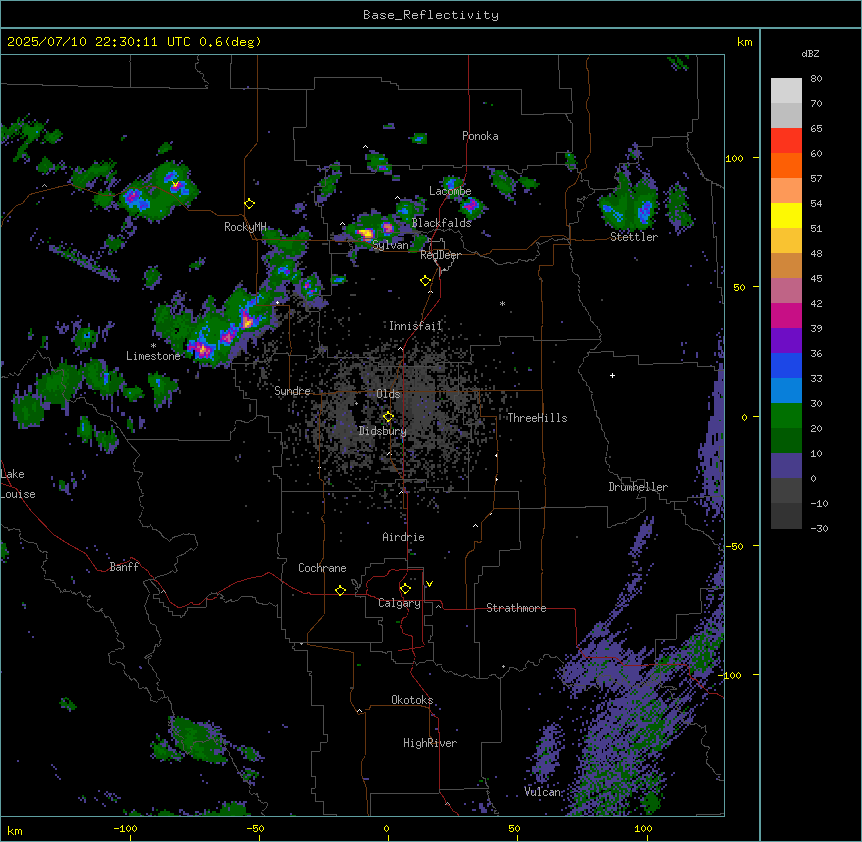
Task: Click the Drumheller label
Action: 638,487
